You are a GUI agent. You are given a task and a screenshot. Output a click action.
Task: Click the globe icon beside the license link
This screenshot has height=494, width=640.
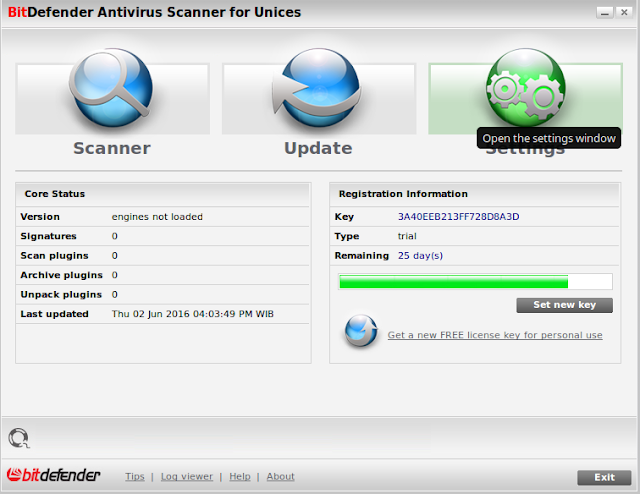click(361, 331)
